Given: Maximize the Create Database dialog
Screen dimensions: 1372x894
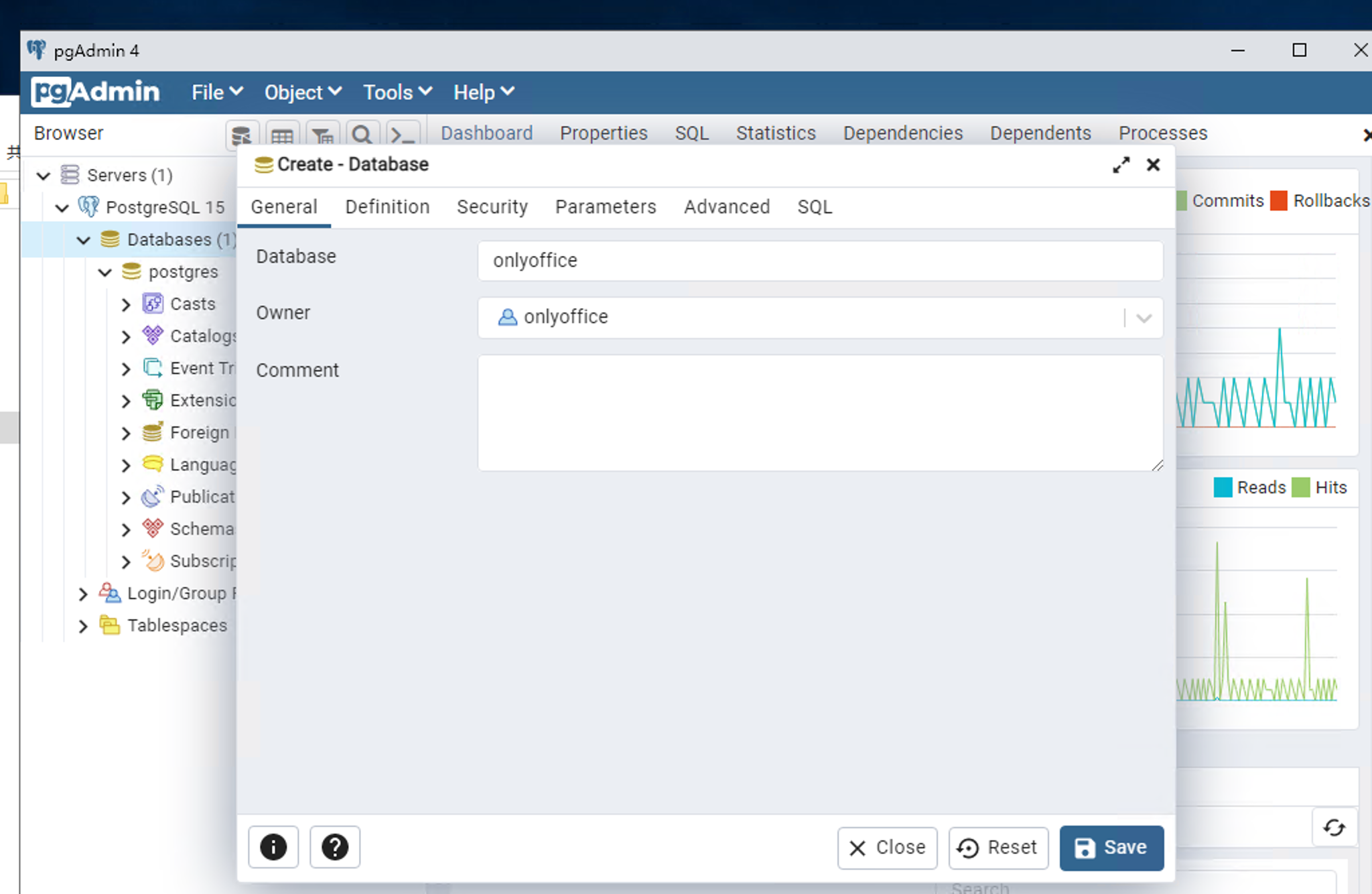Looking at the screenshot, I should (1121, 165).
